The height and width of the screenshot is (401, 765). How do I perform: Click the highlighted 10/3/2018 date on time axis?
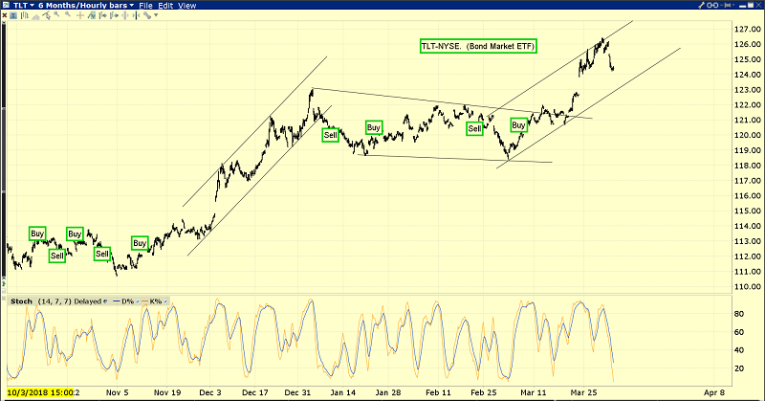tap(38, 393)
